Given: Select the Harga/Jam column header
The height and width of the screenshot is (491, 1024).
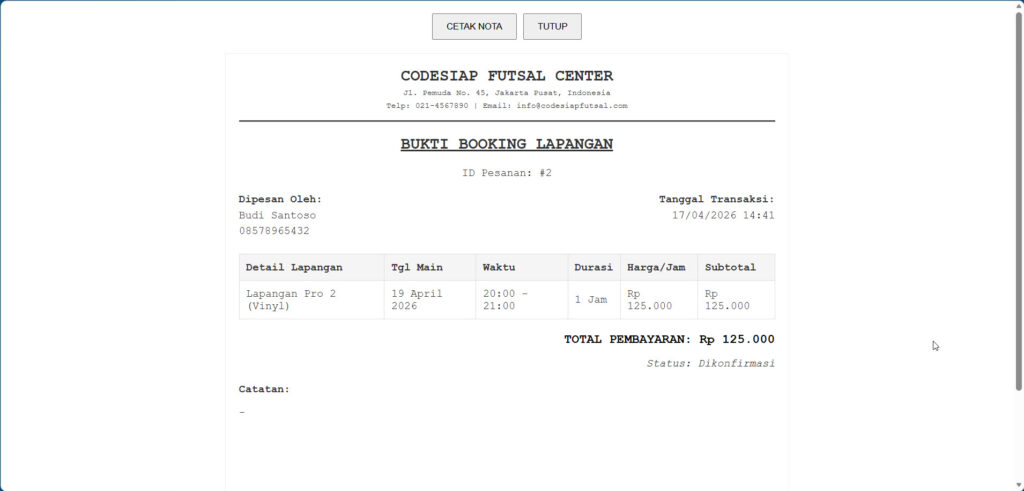Looking at the screenshot, I should coord(655,267).
